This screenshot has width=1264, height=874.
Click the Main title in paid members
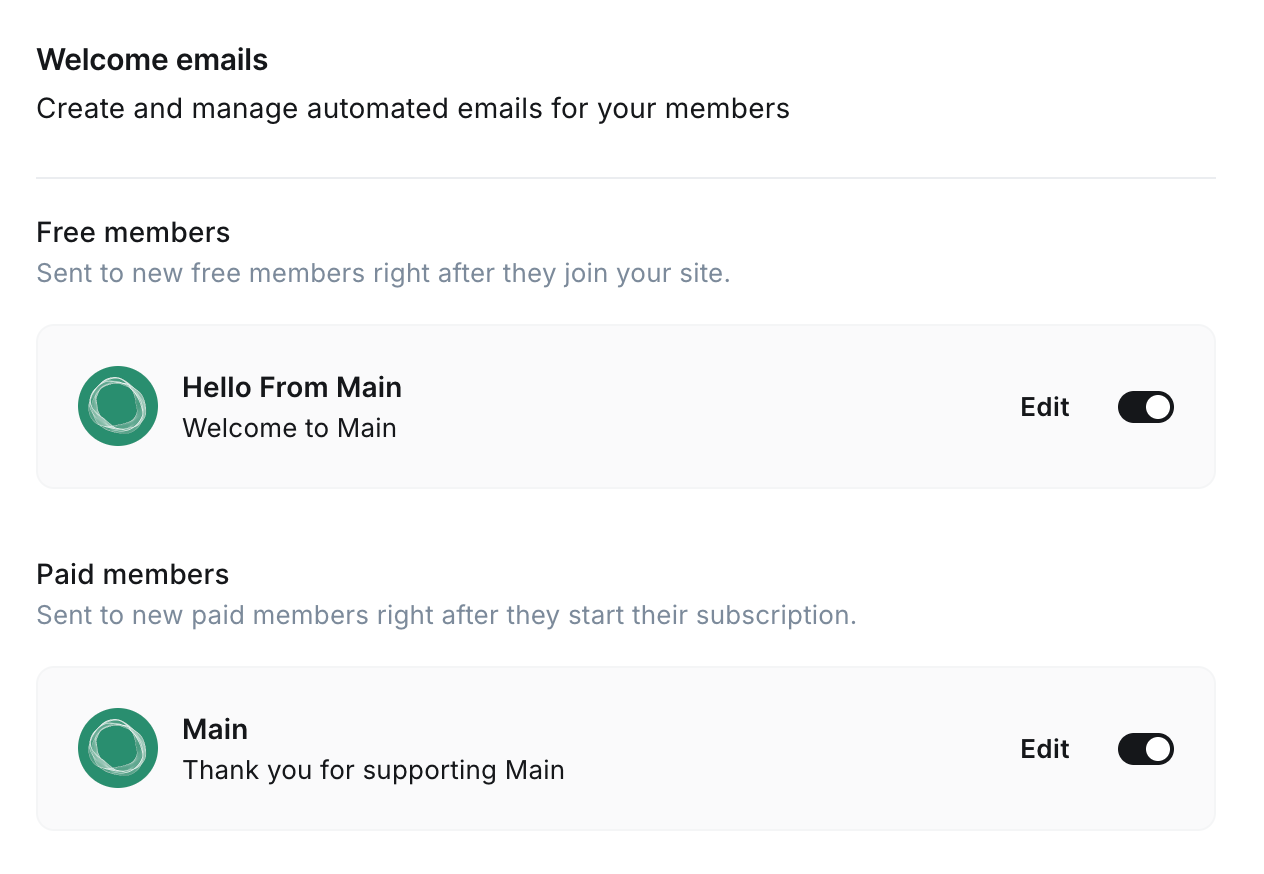pos(215,729)
